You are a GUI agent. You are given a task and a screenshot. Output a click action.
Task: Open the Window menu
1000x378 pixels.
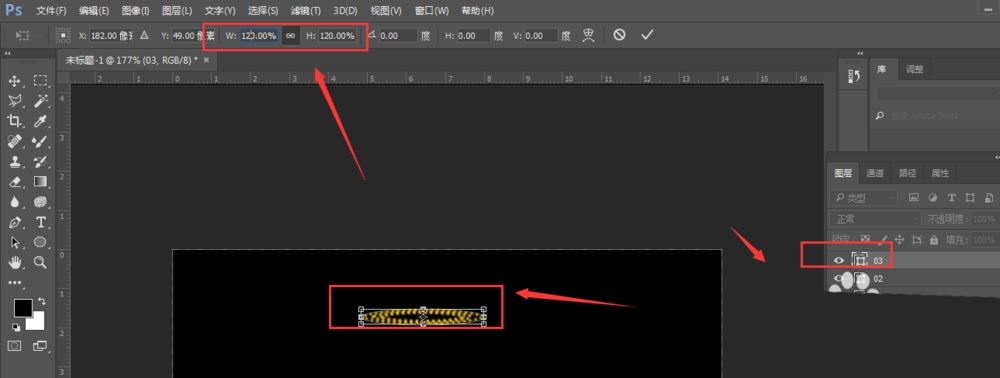pyautogui.click(x=431, y=11)
